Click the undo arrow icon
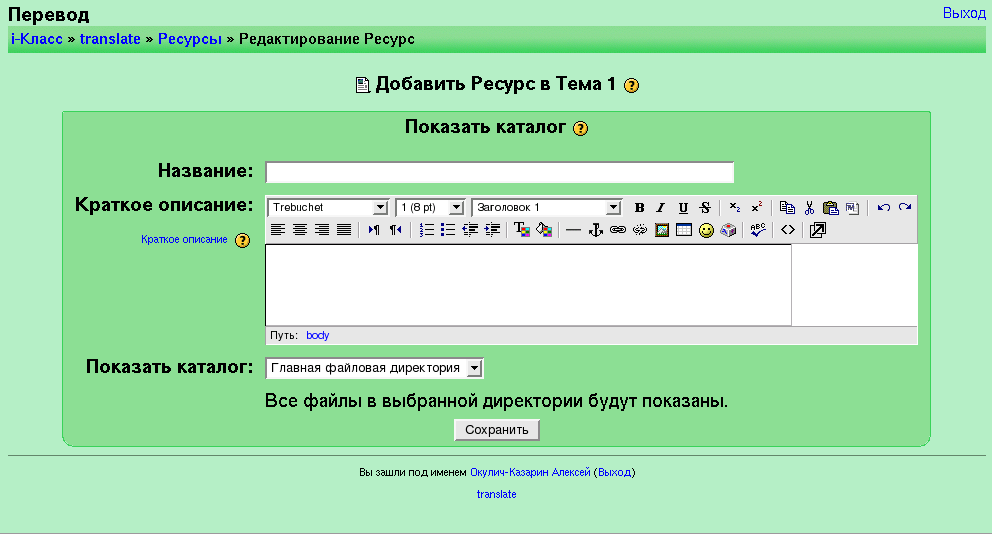This screenshot has width=992, height=534. [x=883, y=208]
